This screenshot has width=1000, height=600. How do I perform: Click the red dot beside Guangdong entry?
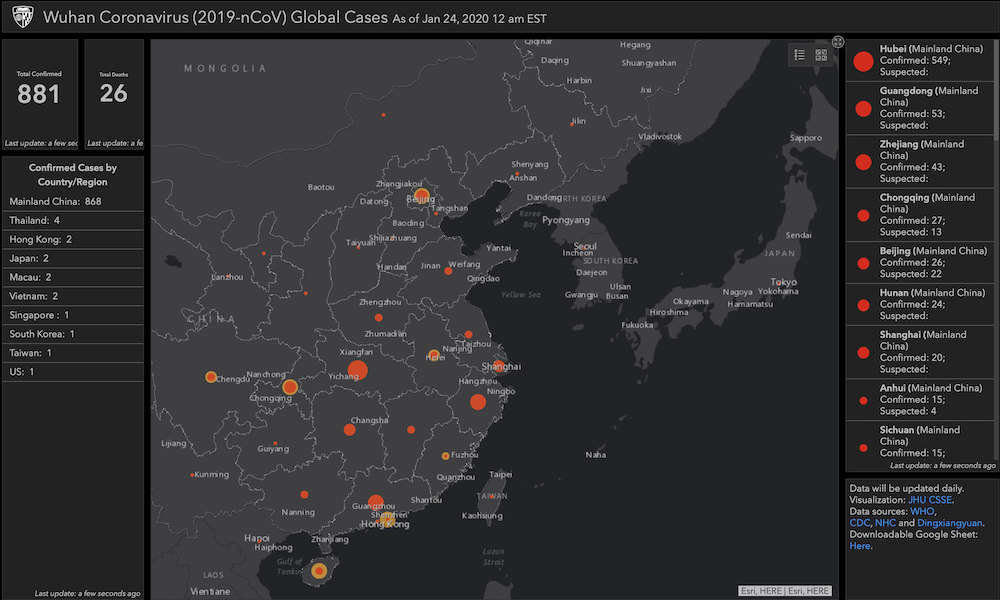pyautogui.click(x=863, y=108)
